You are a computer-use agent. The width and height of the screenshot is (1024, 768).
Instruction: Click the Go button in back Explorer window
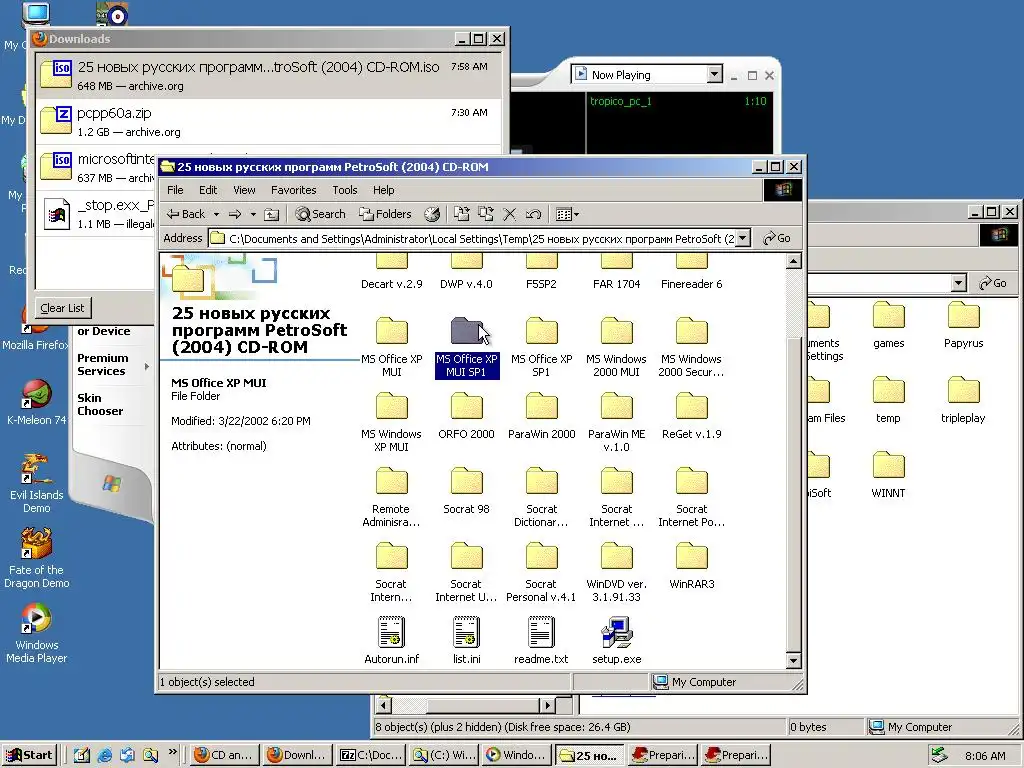[x=993, y=283]
